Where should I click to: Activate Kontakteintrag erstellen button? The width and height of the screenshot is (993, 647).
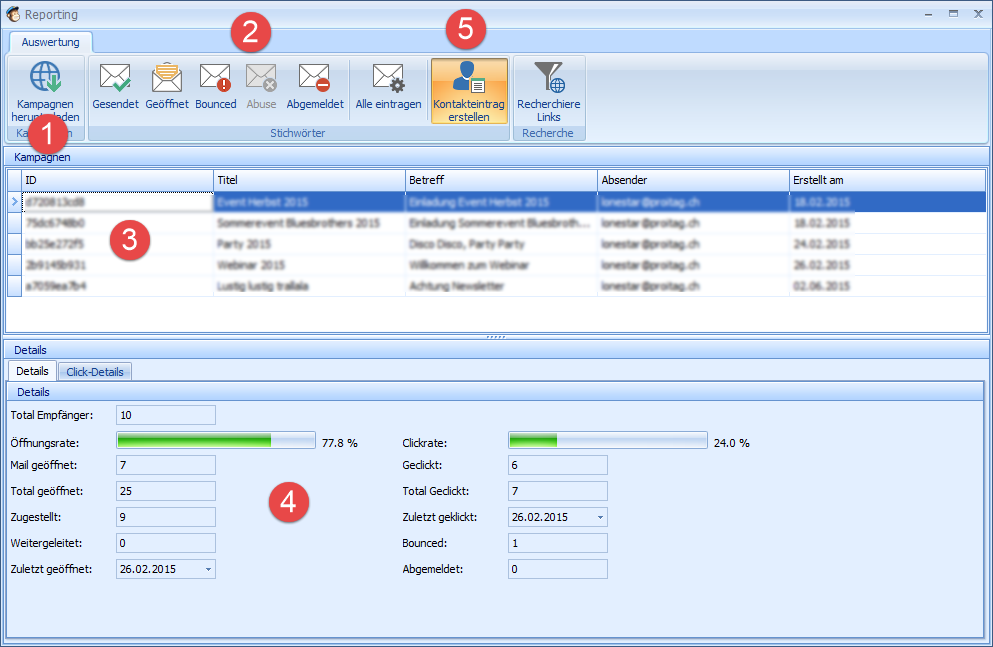tap(468, 90)
